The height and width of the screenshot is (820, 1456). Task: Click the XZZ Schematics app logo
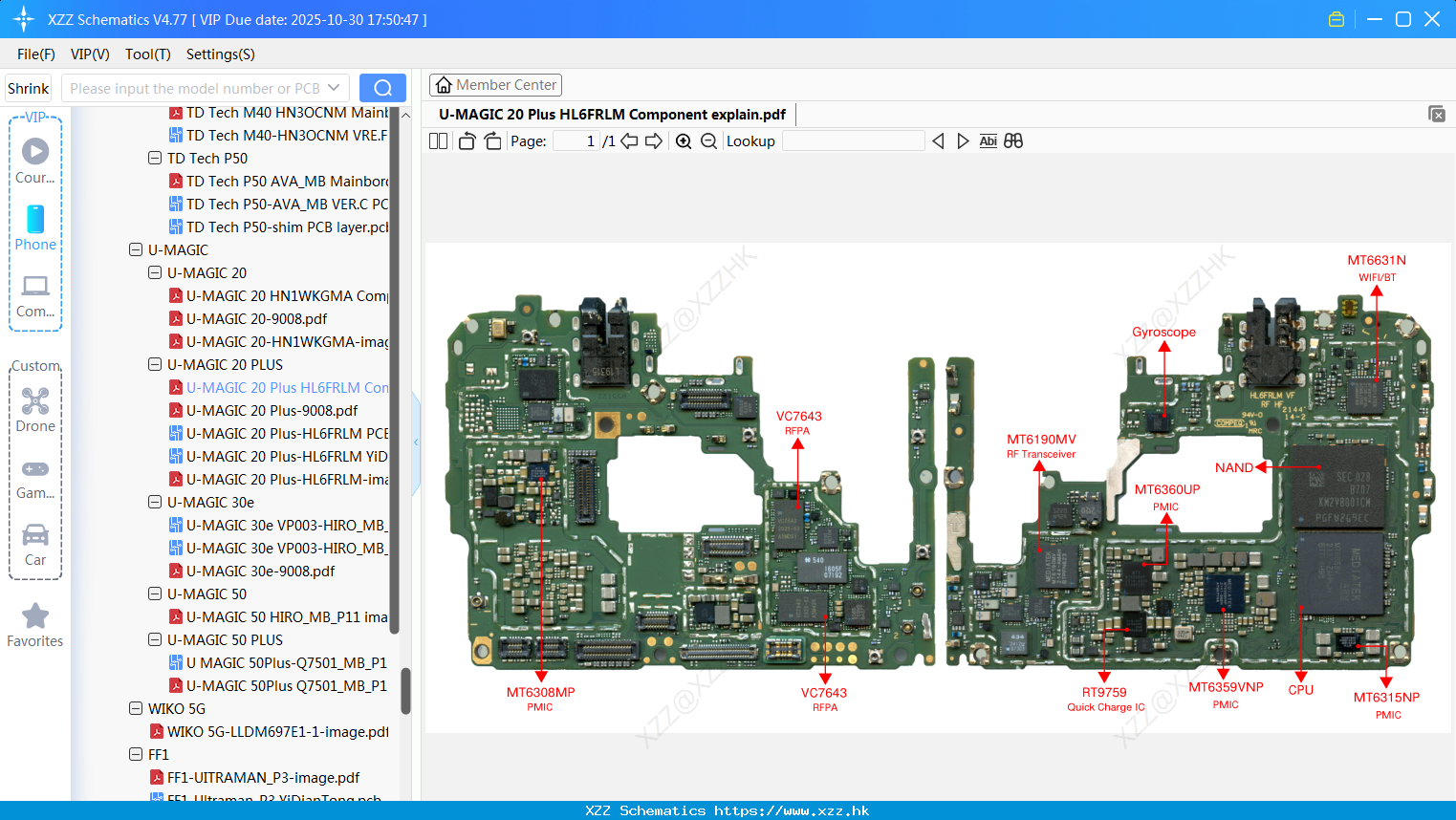24,19
